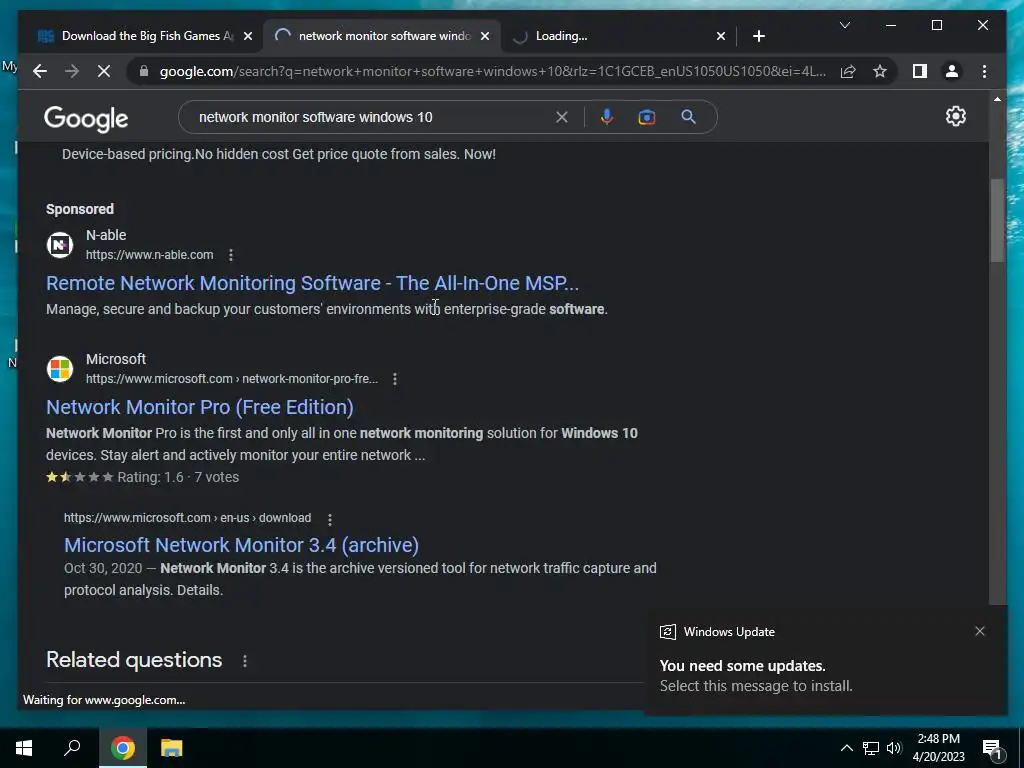Open Remote Network Monitoring Software link
This screenshot has width=1024, height=768.
pos(312,283)
